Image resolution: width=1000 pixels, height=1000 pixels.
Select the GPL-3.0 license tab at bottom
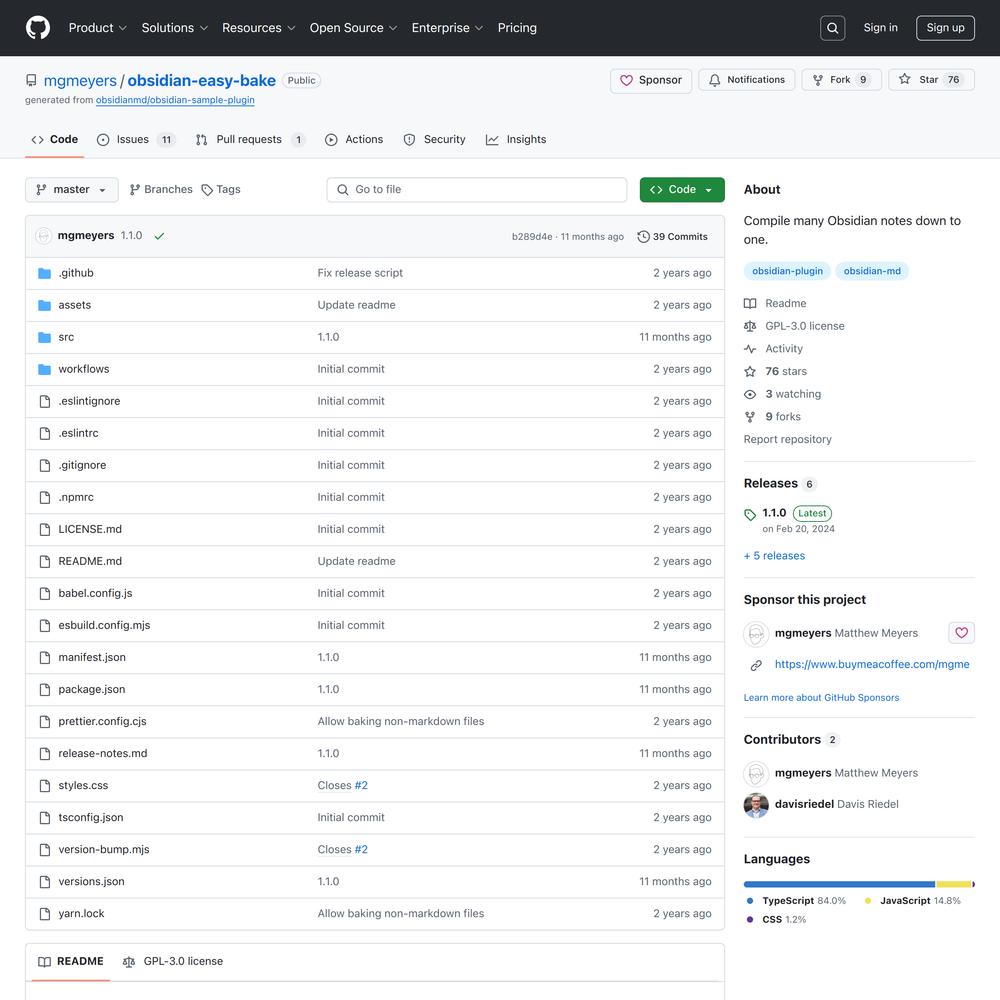point(173,962)
